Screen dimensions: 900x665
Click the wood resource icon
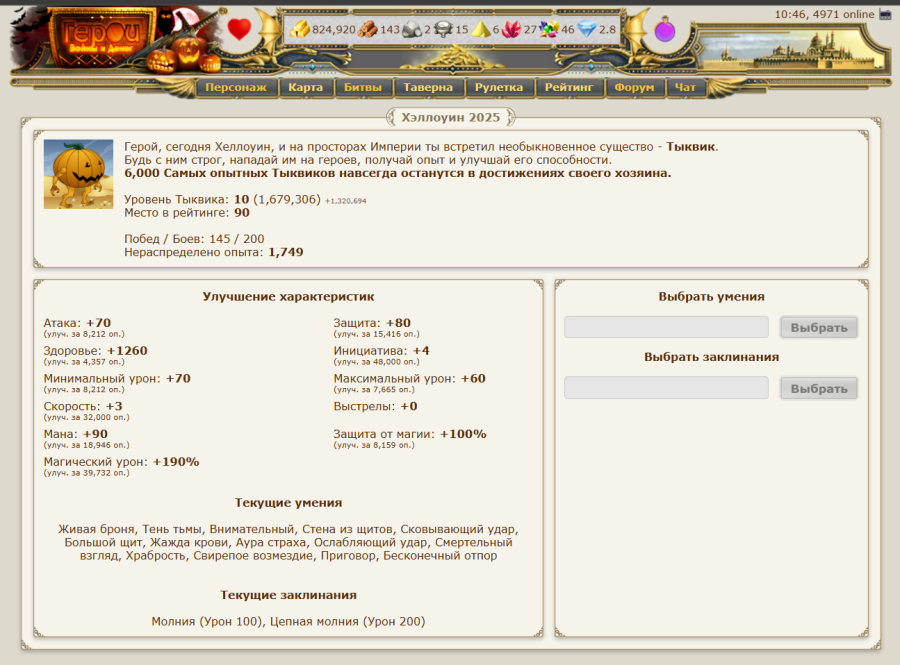367,30
